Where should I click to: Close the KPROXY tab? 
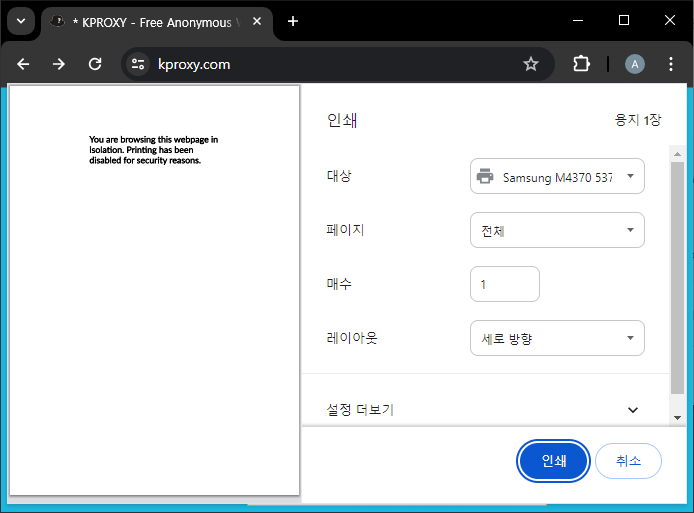click(x=257, y=21)
